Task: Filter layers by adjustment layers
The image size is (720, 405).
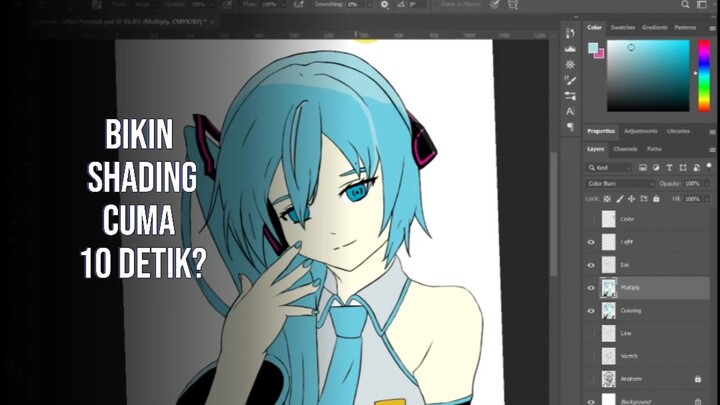Action: click(x=656, y=168)
